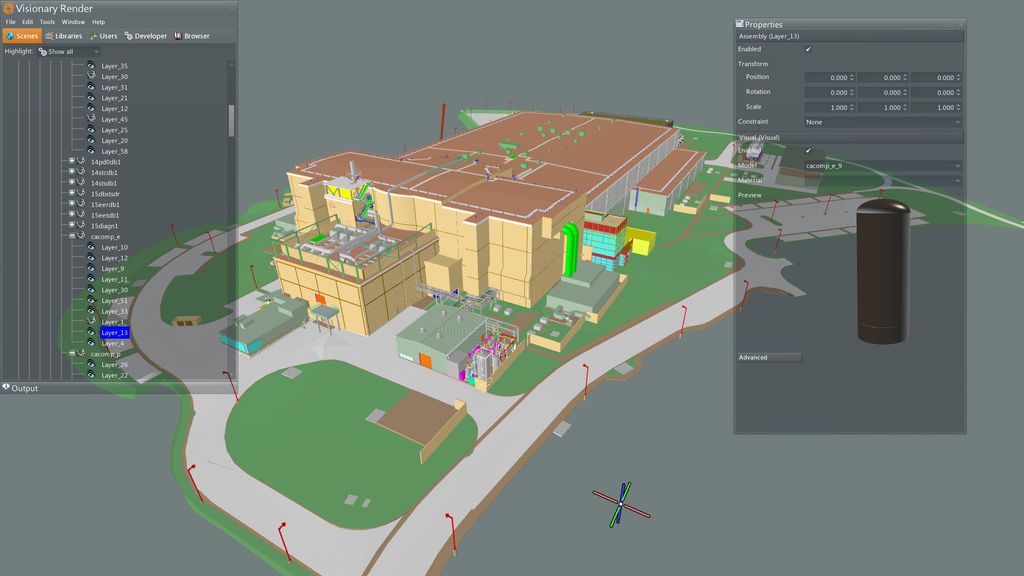Open the Material dropdown
This screenshot has width=1024, height=576.
click(883, 181)
